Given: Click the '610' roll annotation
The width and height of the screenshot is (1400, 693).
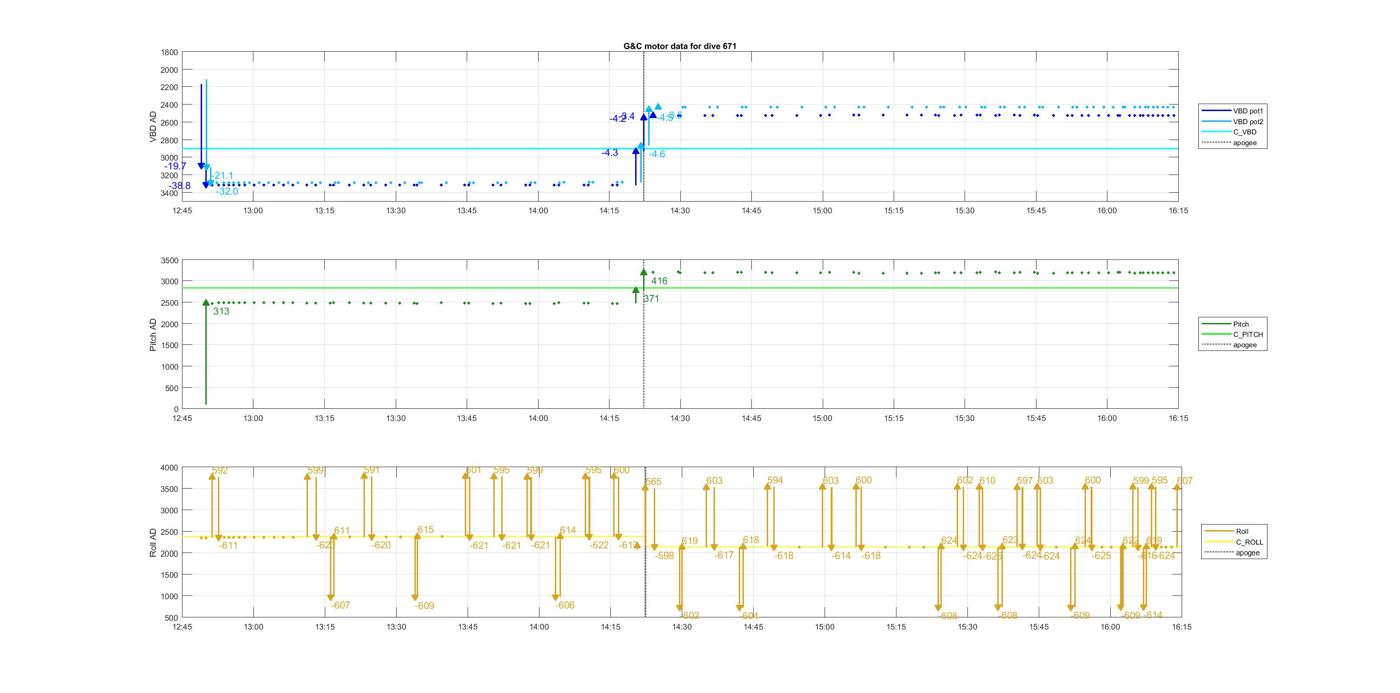Looking at the screenshot, I should [987, 481].
